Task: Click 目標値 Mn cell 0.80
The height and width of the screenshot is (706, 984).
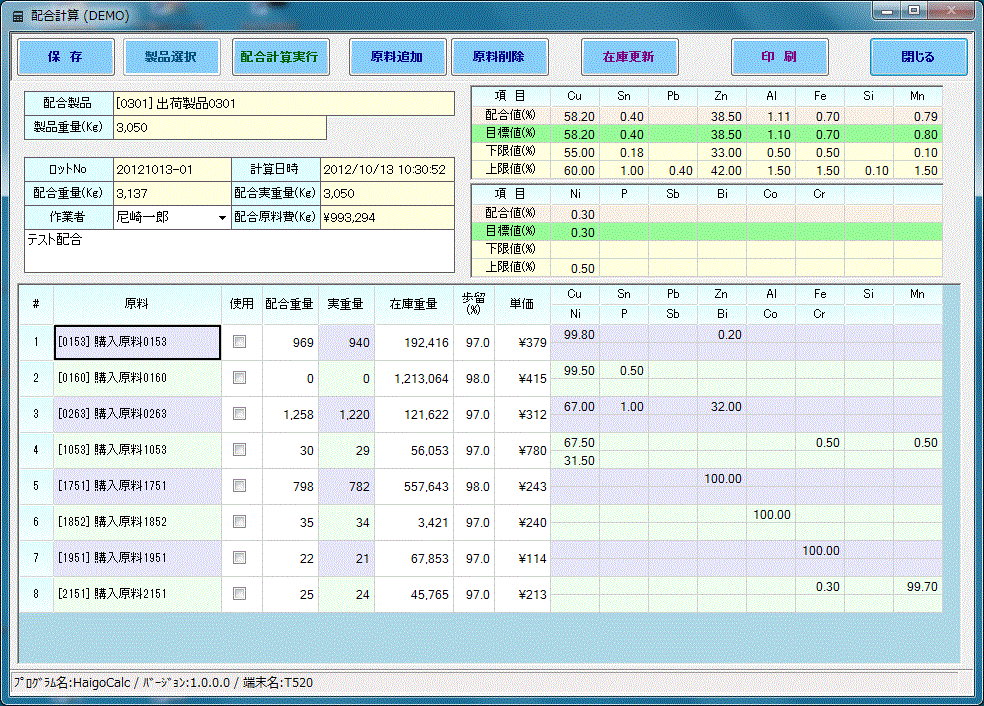Action: 918,134
